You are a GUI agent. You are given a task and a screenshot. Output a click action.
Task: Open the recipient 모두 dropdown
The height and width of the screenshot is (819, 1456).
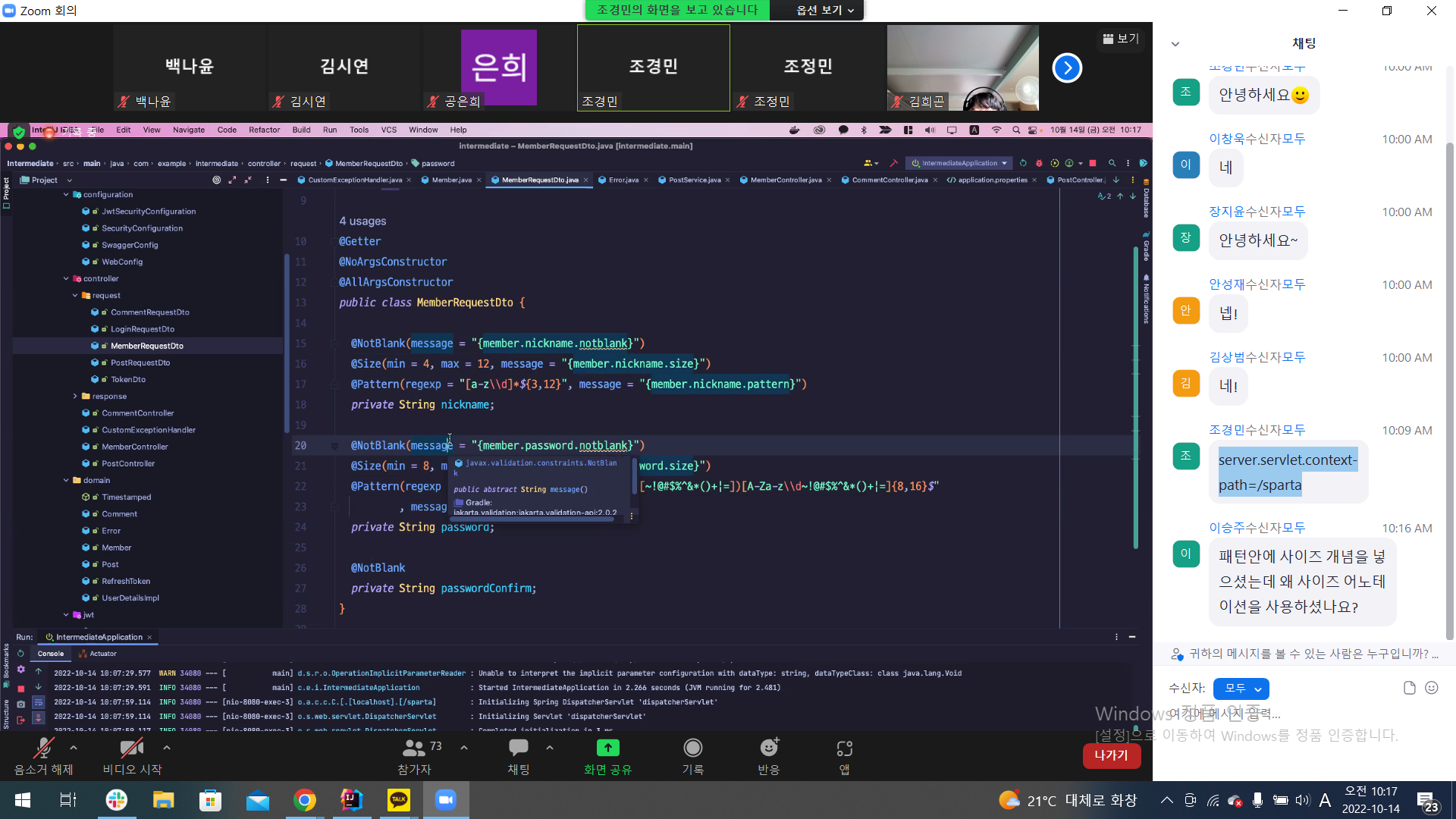click(1241, 689)
